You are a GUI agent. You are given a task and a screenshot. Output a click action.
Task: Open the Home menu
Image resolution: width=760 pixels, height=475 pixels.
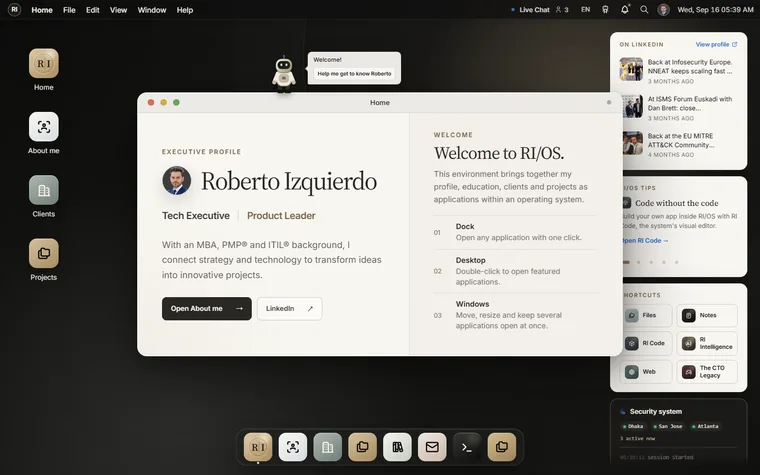click(x=42, y=10)
